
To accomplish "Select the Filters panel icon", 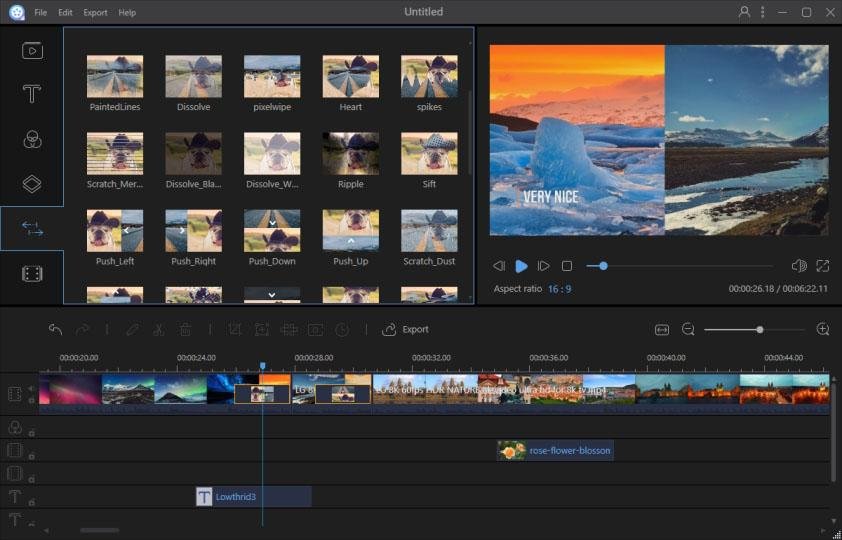I will pyautogui.click(x=32, y=140).
